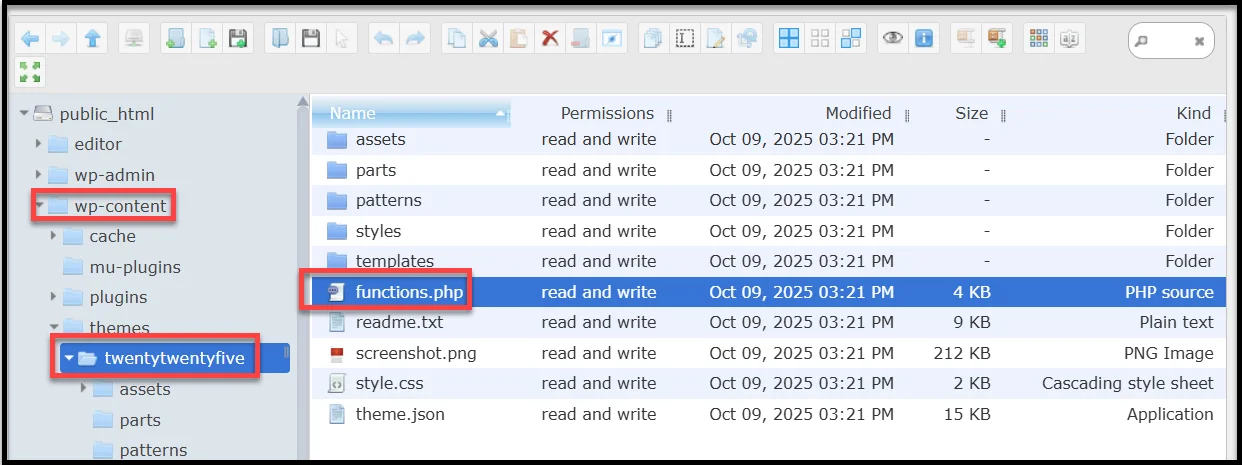Screen dimensions: 1242x465
Task: Click the Create archive icon
Action: coord(997,39)
